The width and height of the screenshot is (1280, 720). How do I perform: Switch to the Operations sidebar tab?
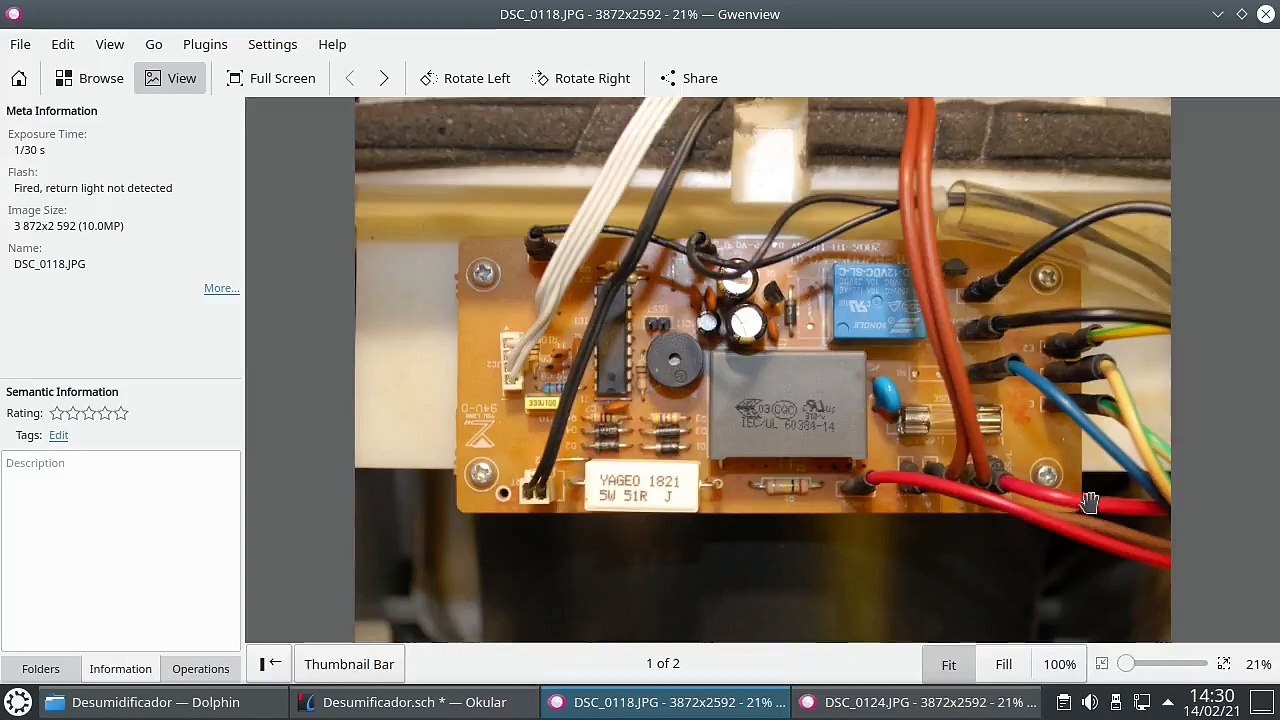pos(201,669)
